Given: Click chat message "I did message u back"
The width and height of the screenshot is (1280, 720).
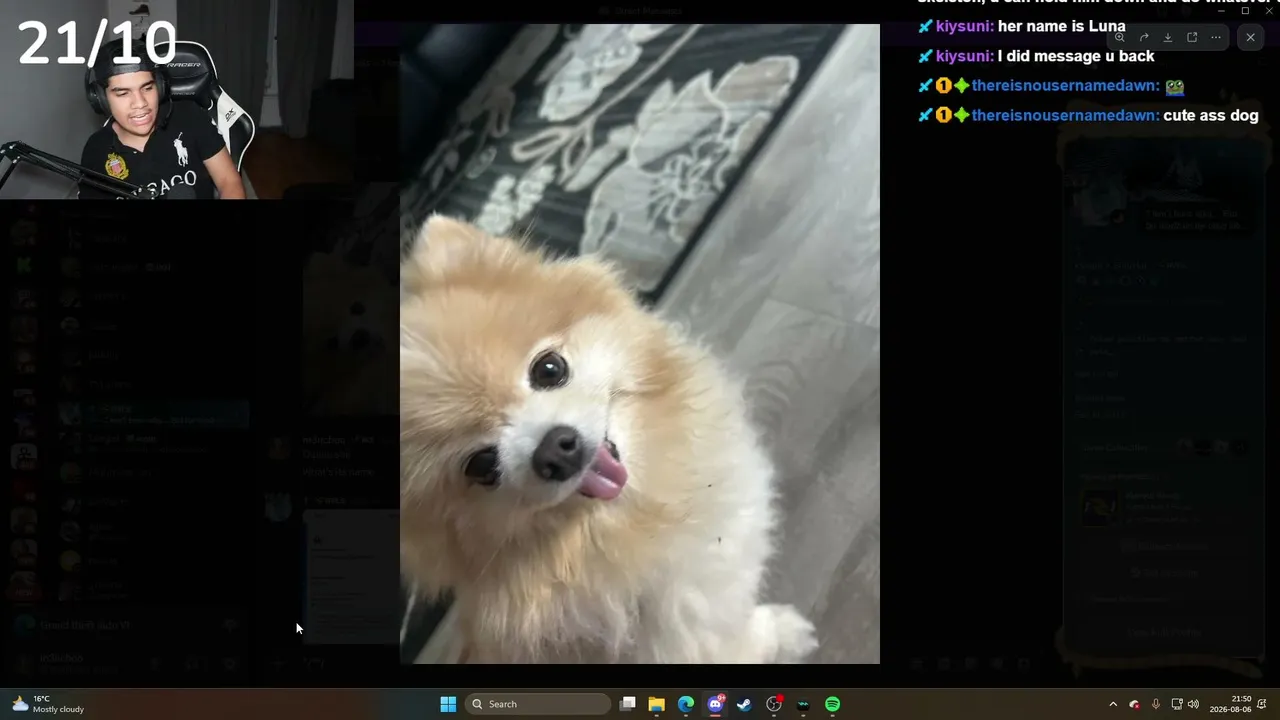Looking at the screenshot, I should [x=1076, y=56].
